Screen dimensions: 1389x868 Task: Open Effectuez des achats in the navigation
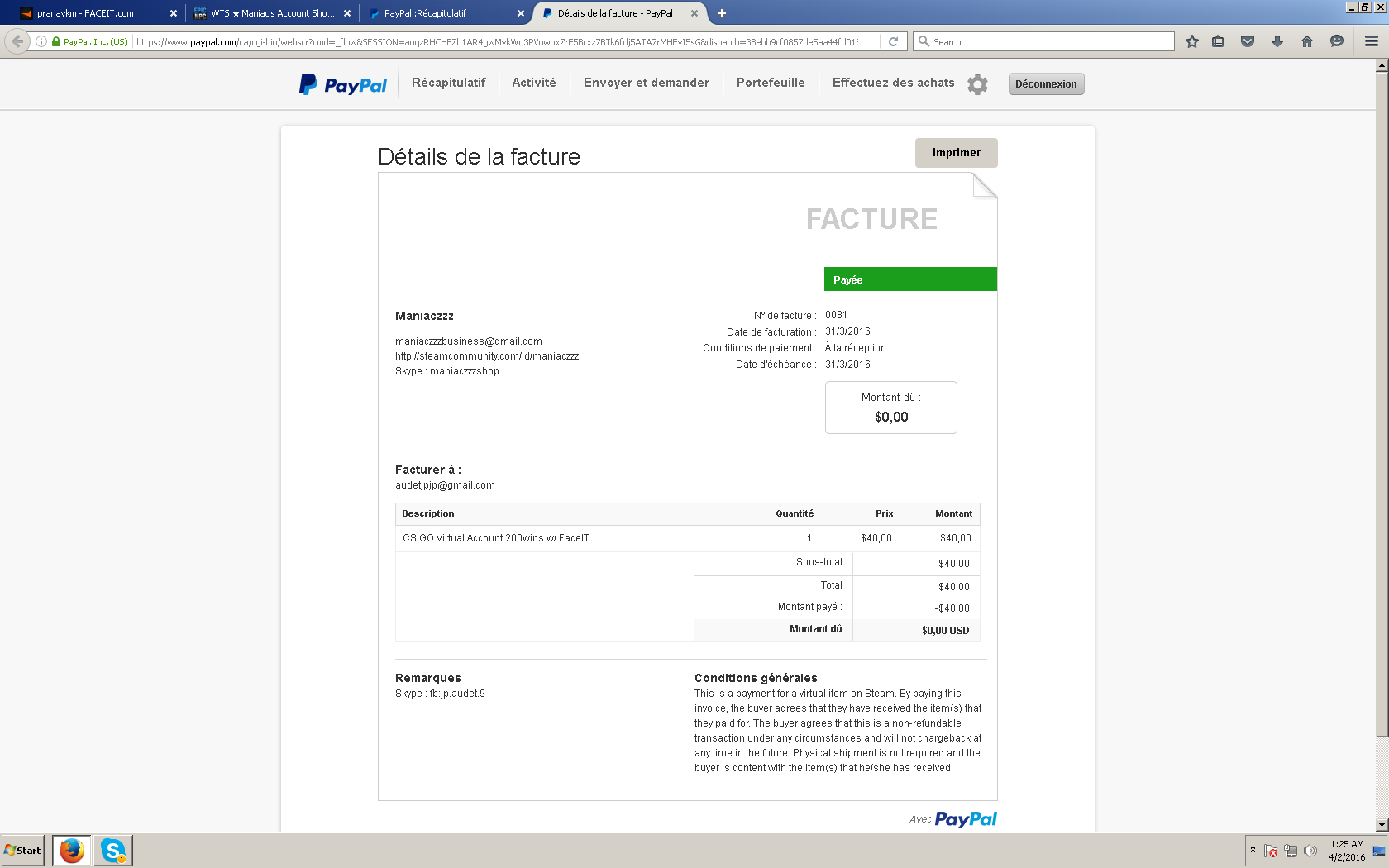(x=893, y=83)
